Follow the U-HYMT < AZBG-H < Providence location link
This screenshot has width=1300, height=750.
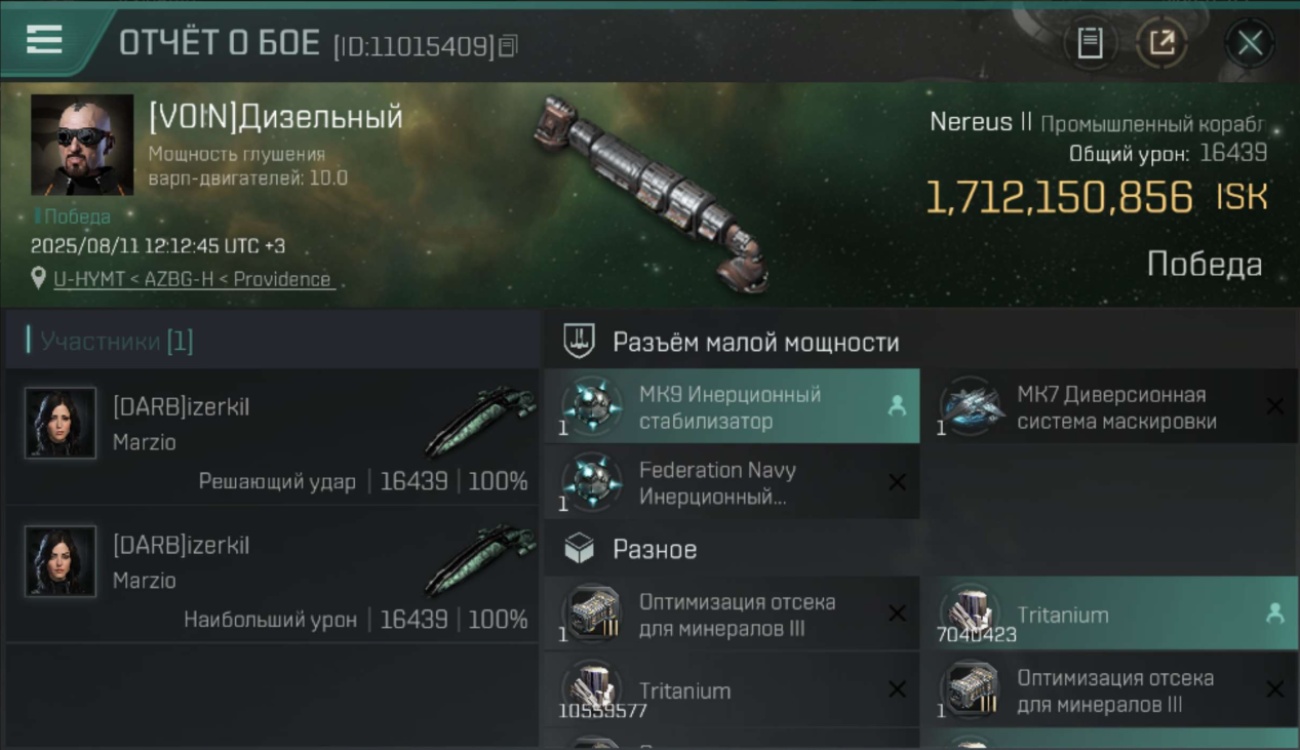tap(193, 279)
